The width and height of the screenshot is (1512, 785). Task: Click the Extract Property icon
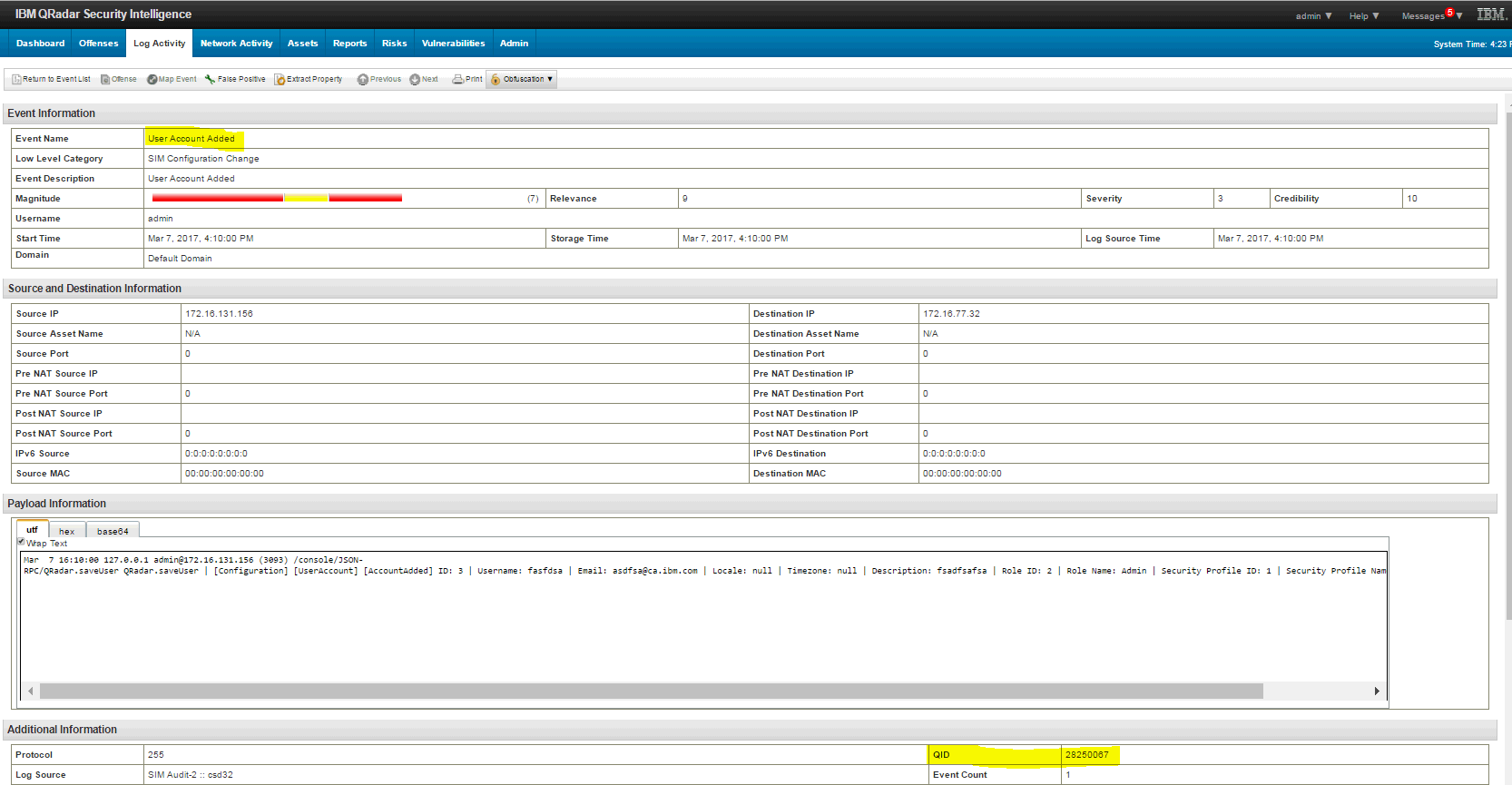tap(280, 80)
